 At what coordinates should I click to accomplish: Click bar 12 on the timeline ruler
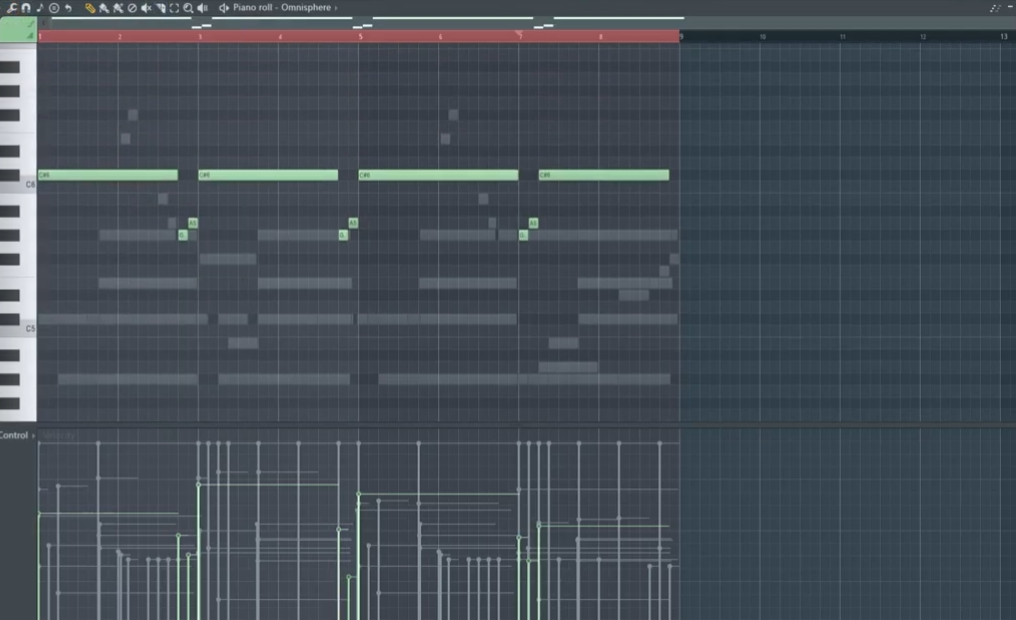pyautogui.click(x=923, y=37)
